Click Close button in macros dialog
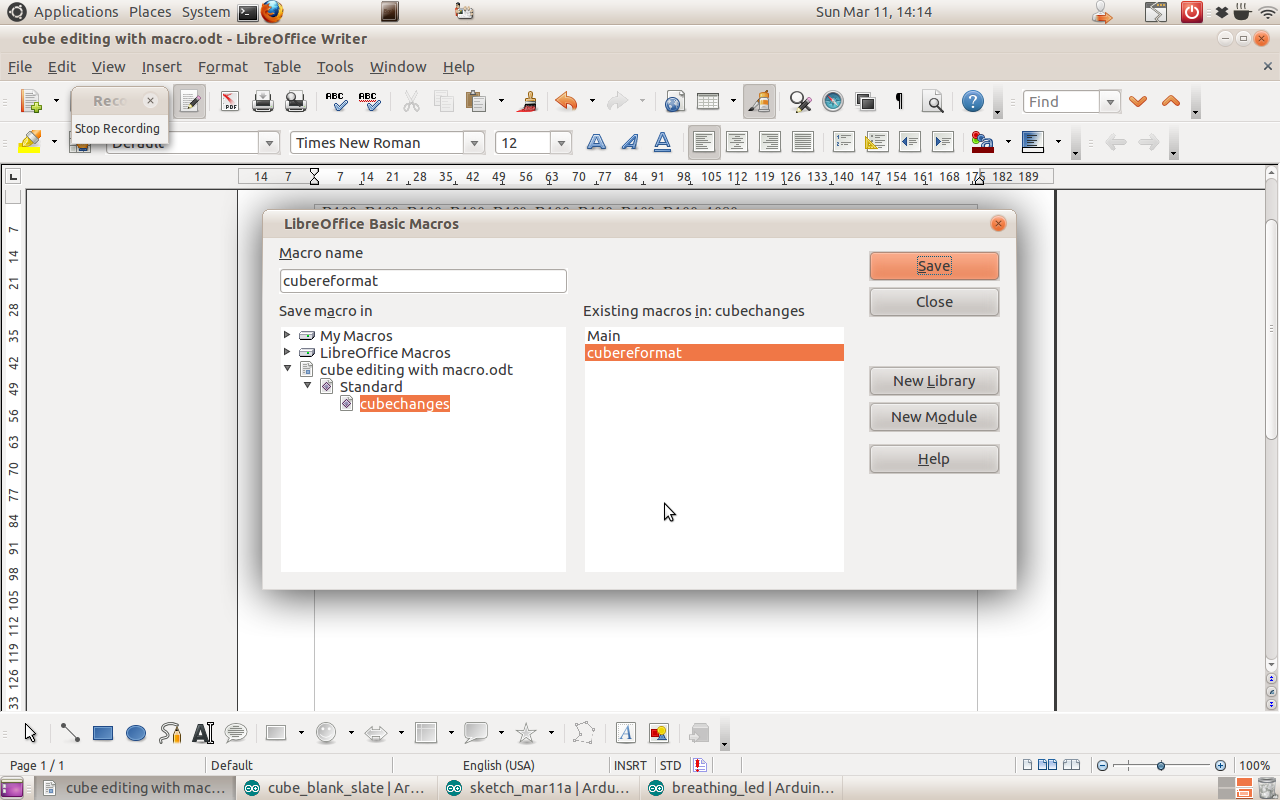Viewport: 1280px width, 800px height. (934, 302)
